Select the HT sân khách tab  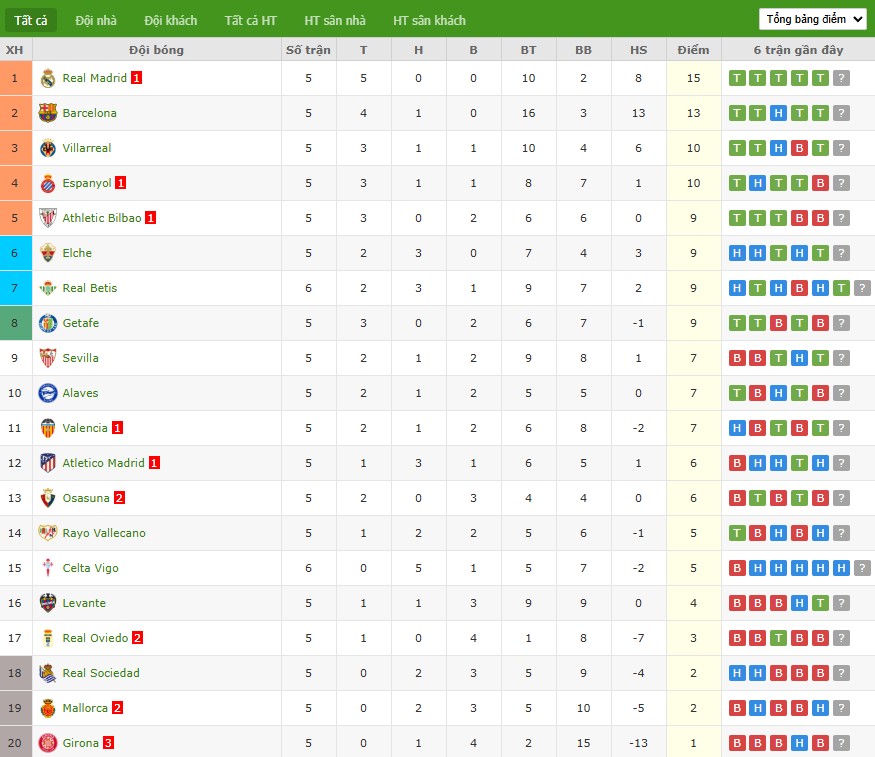pyautogui.click(x=429, y=20)
